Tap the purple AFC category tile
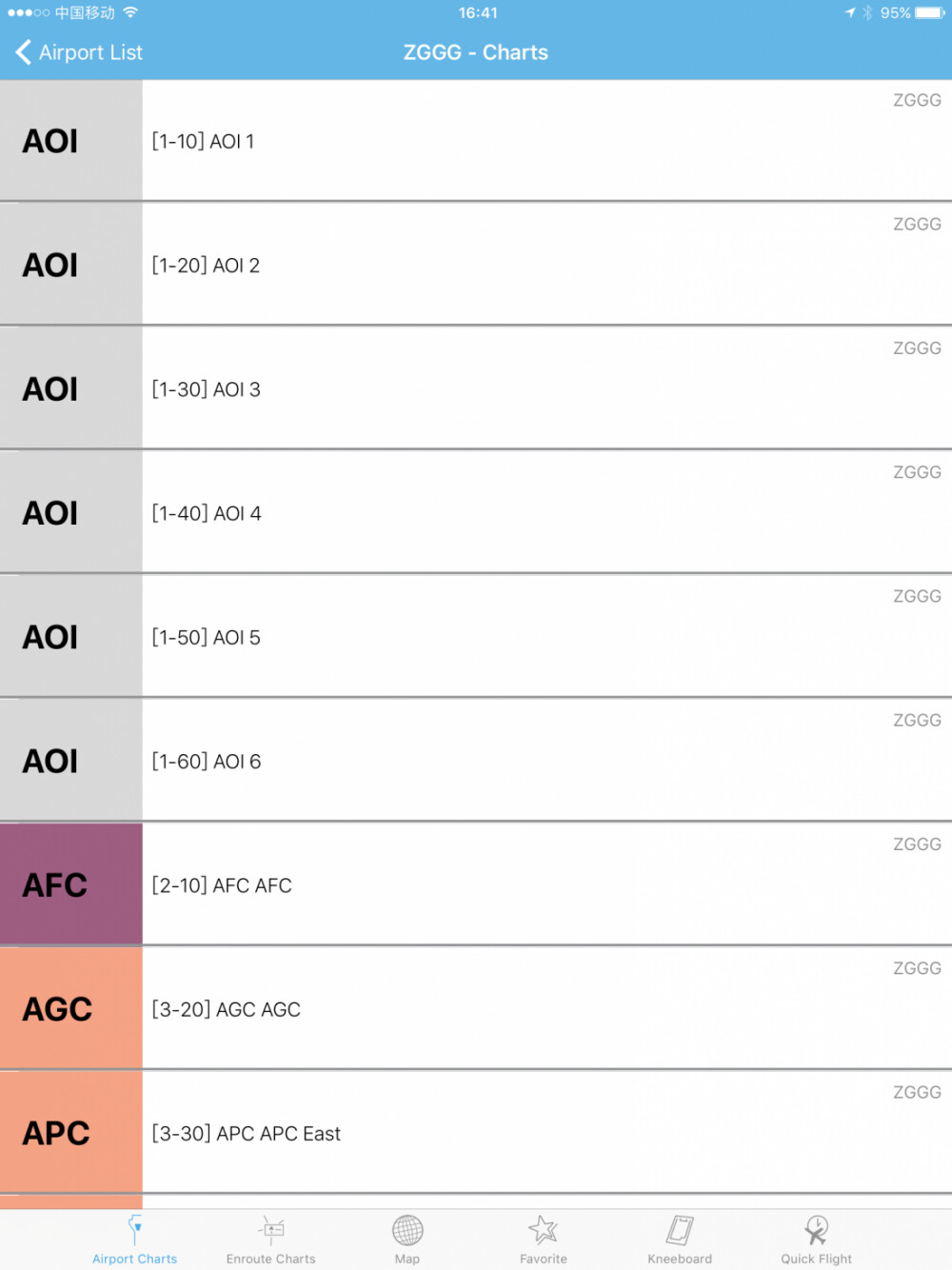This screenshot has width=952, height=1270. pos(71,885)
